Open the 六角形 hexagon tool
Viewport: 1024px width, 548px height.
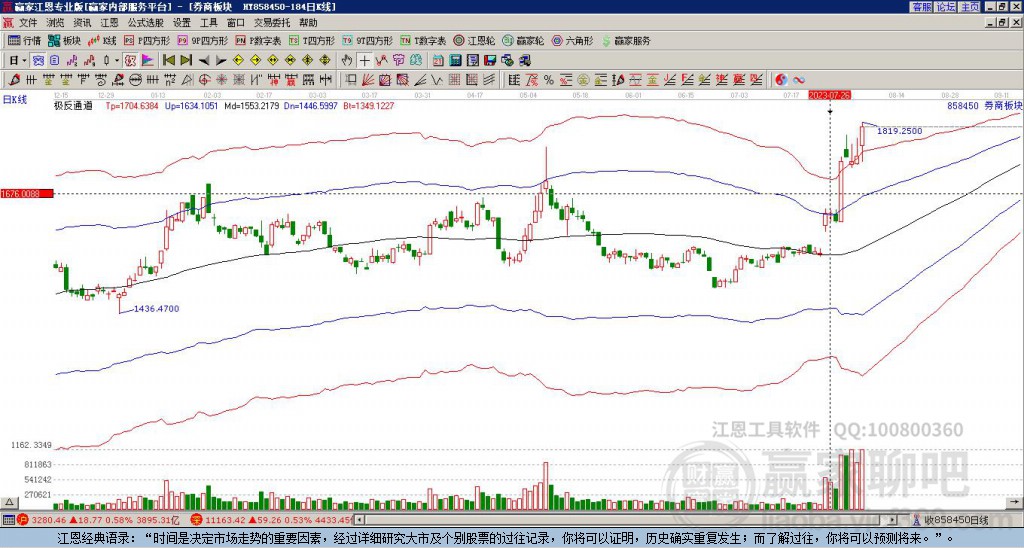click(x=573, y=40)
